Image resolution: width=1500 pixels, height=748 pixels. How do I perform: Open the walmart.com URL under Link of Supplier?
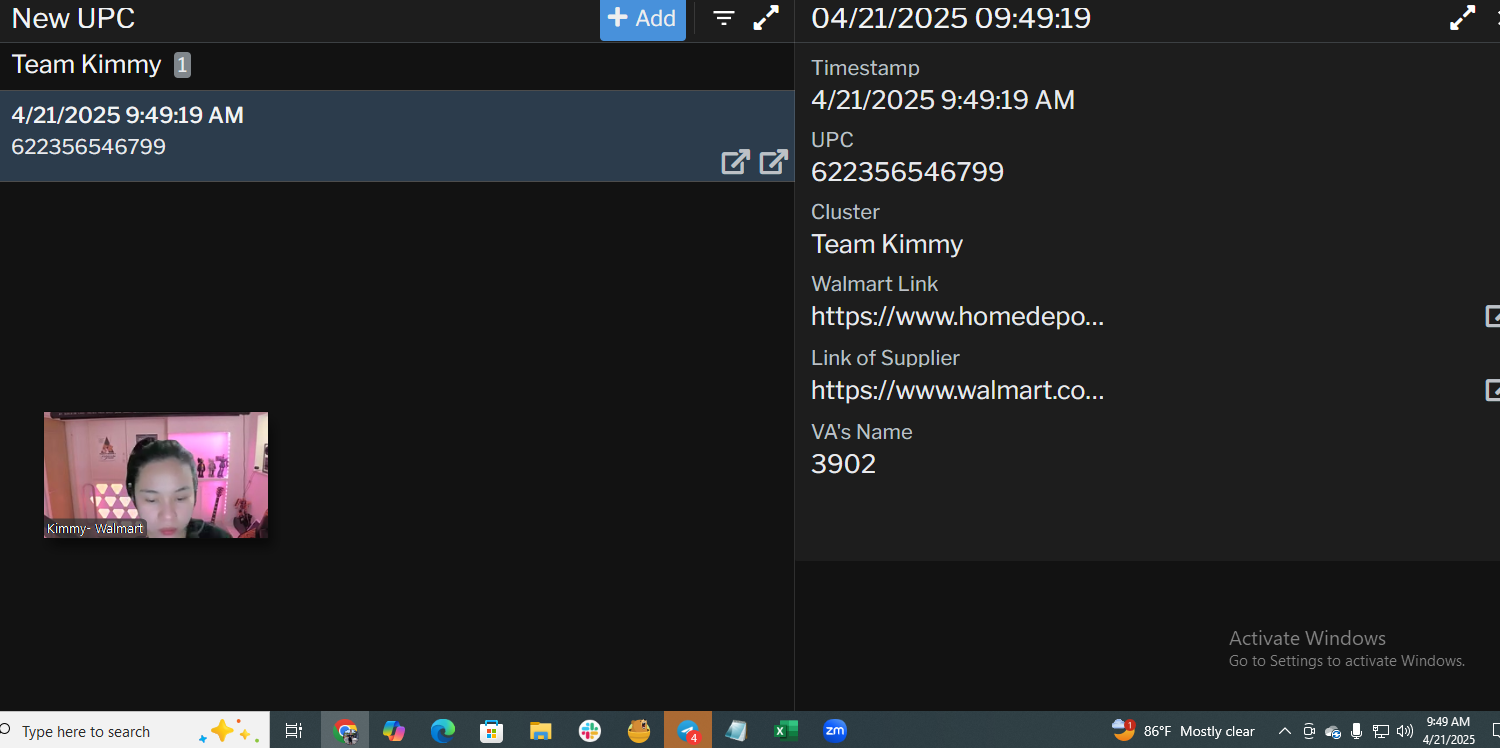(957, 390)
